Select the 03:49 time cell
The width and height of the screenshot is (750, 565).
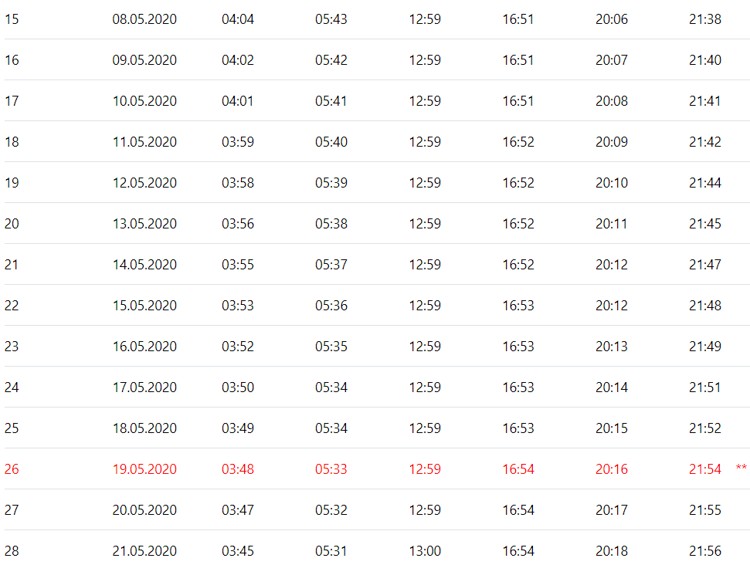point(238,429)
